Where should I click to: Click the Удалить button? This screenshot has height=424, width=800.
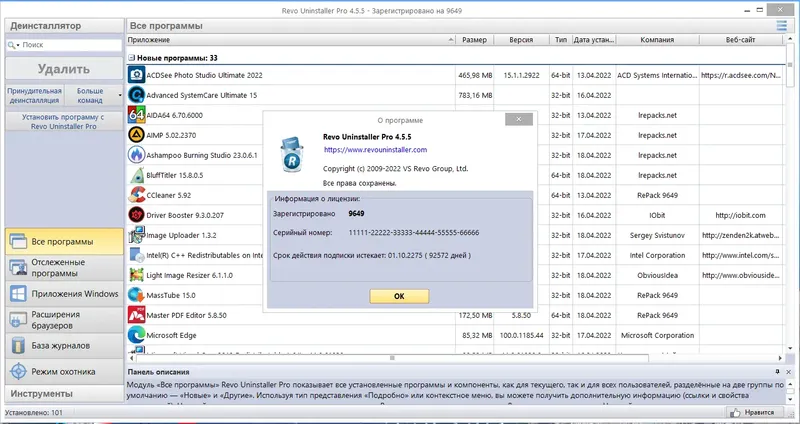(x=64, y=68)
